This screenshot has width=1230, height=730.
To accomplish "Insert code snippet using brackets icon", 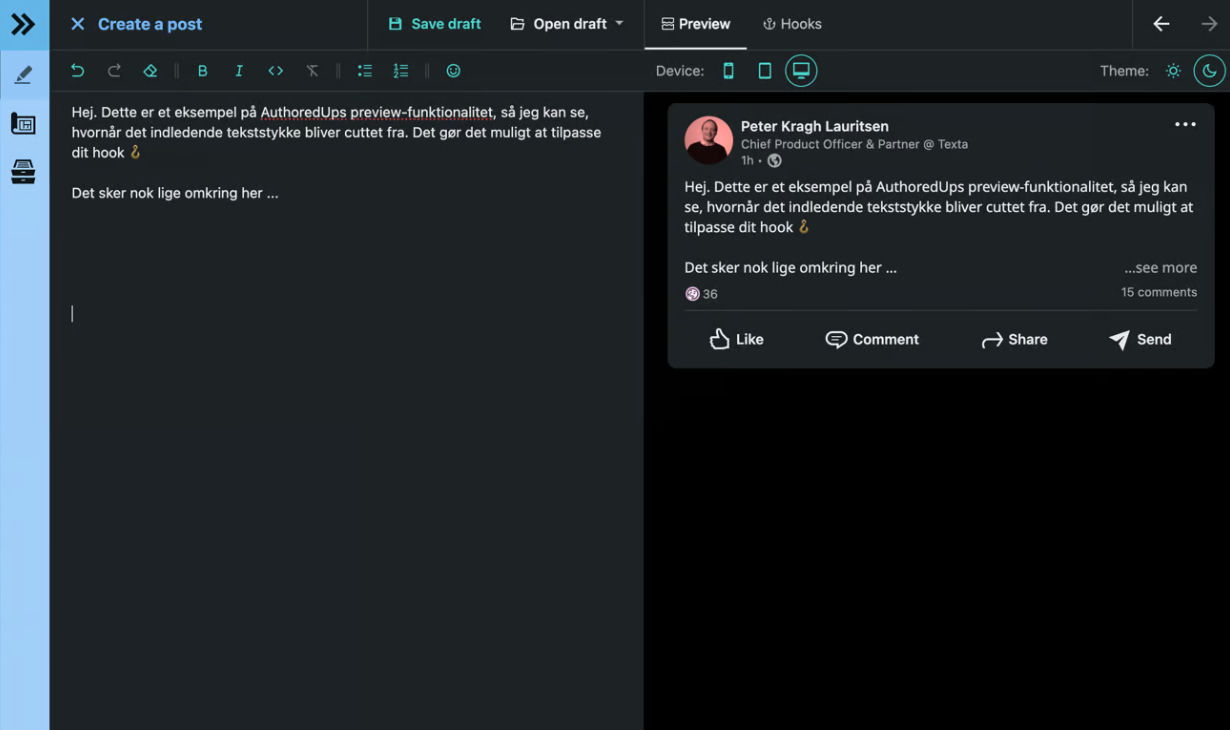I will [275, 71].
